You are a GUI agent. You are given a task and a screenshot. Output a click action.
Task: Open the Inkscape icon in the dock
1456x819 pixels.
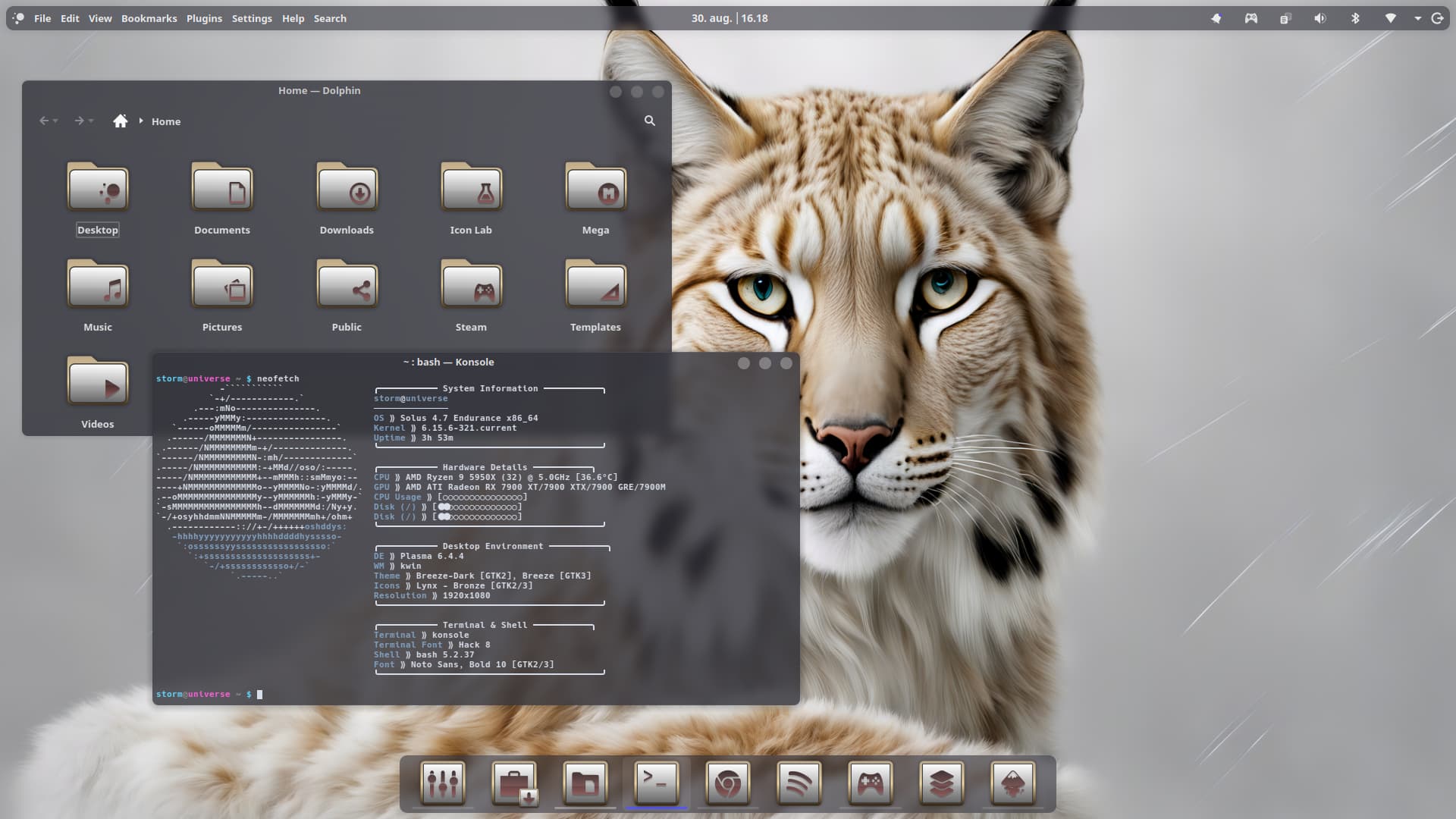(1013, 783)
